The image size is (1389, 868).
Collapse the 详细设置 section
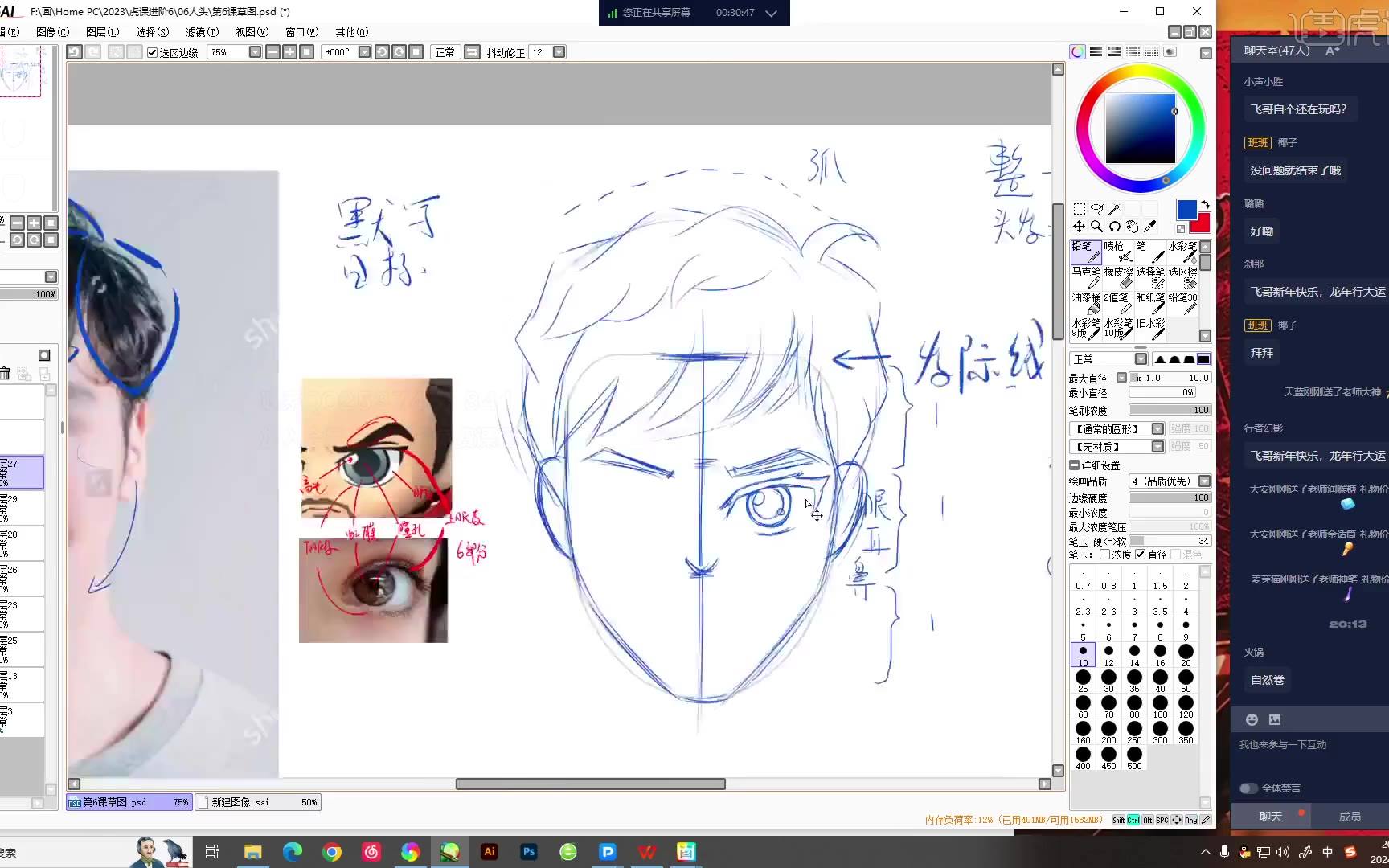pyautogui.click(x=1074, y=465)
